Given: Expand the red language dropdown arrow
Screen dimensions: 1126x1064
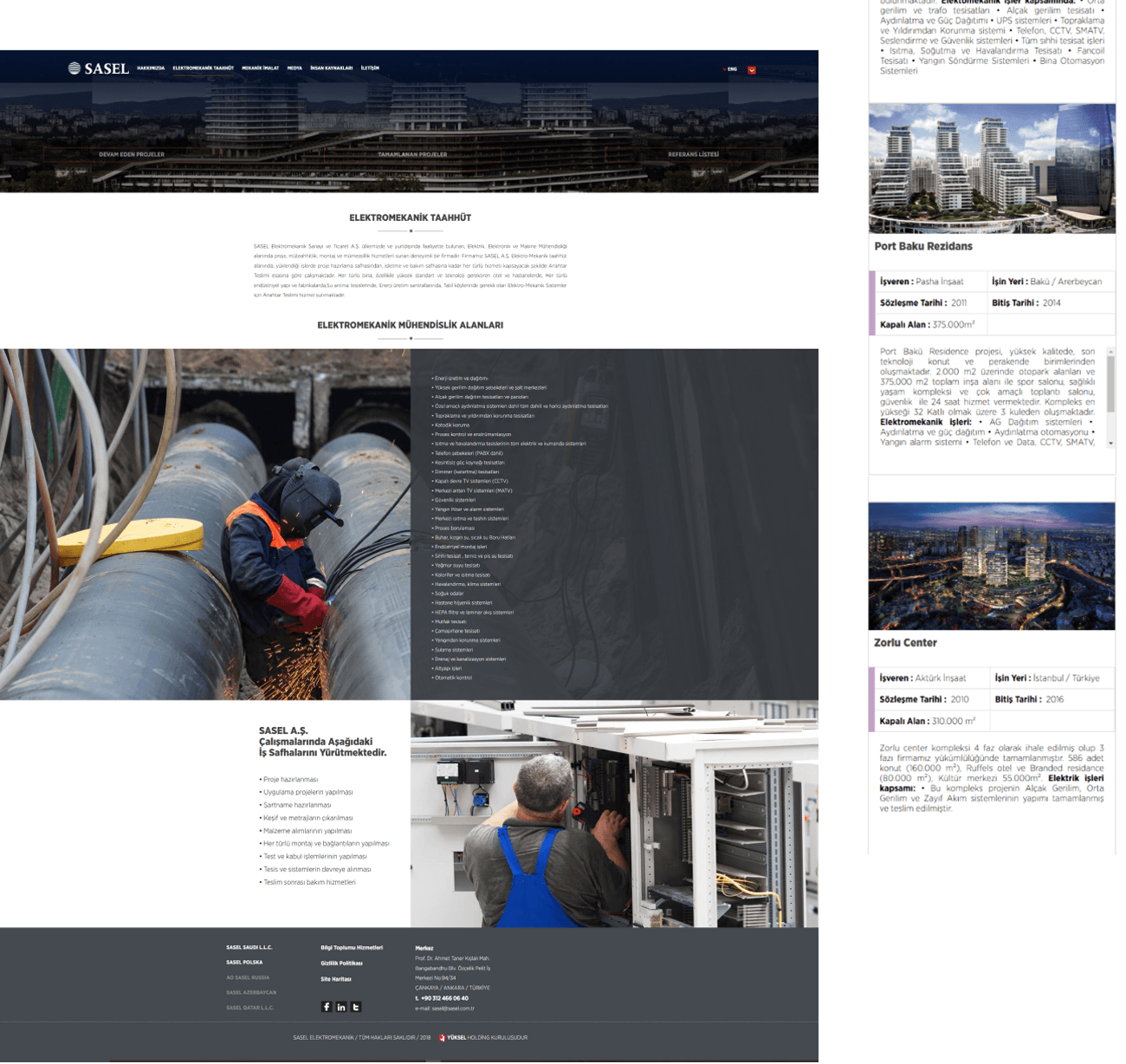Looking at the screenshot, I should 752,70.
